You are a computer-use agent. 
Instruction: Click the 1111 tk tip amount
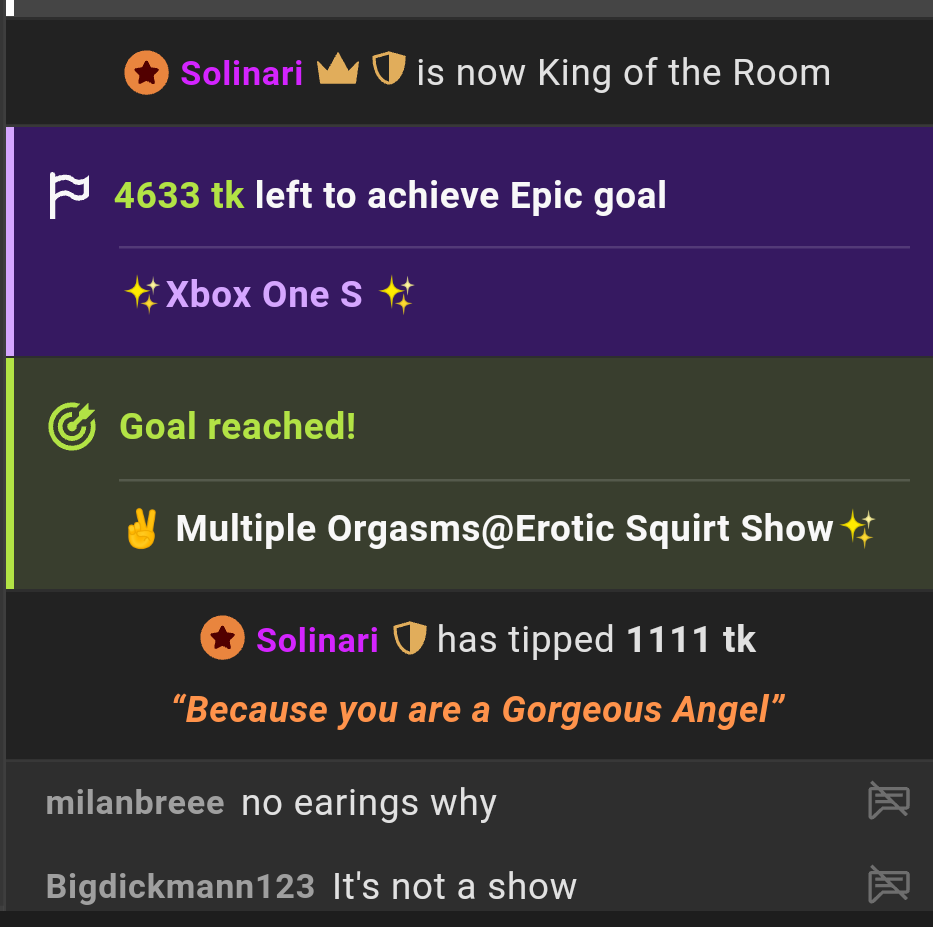coord(691,640)
